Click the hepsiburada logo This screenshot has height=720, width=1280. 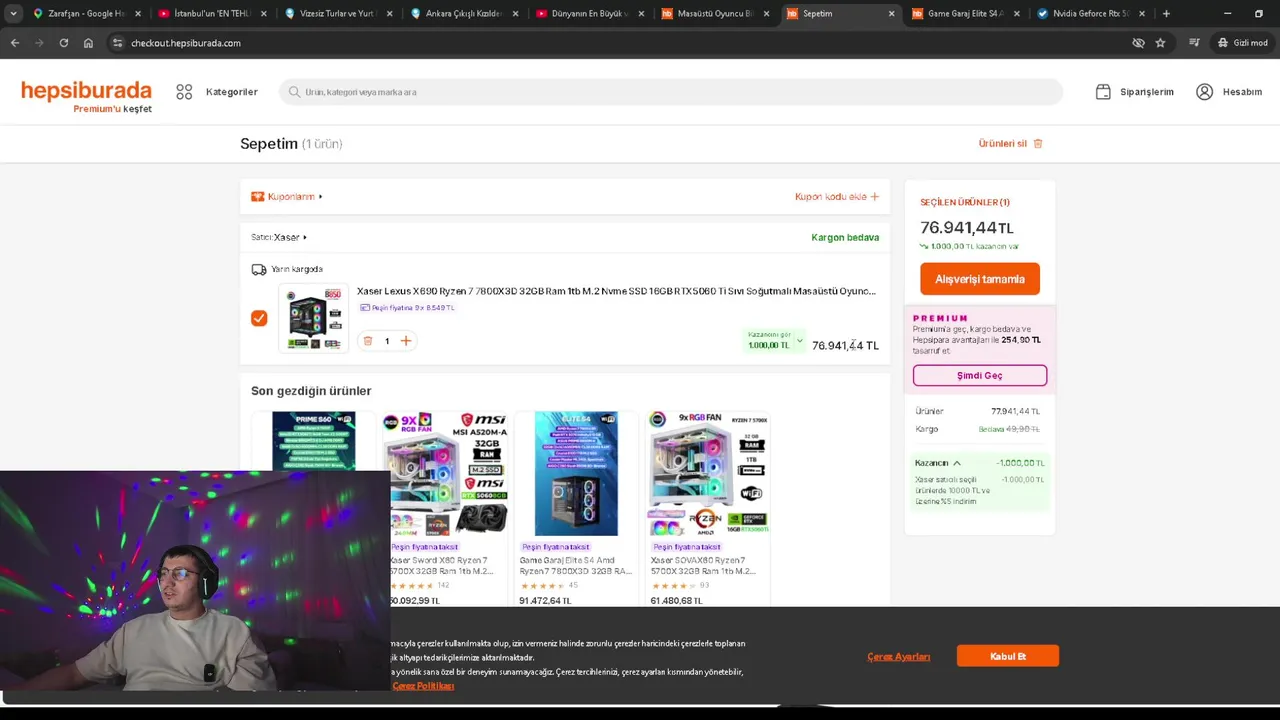pyautogui.click(x=86, y=91)
